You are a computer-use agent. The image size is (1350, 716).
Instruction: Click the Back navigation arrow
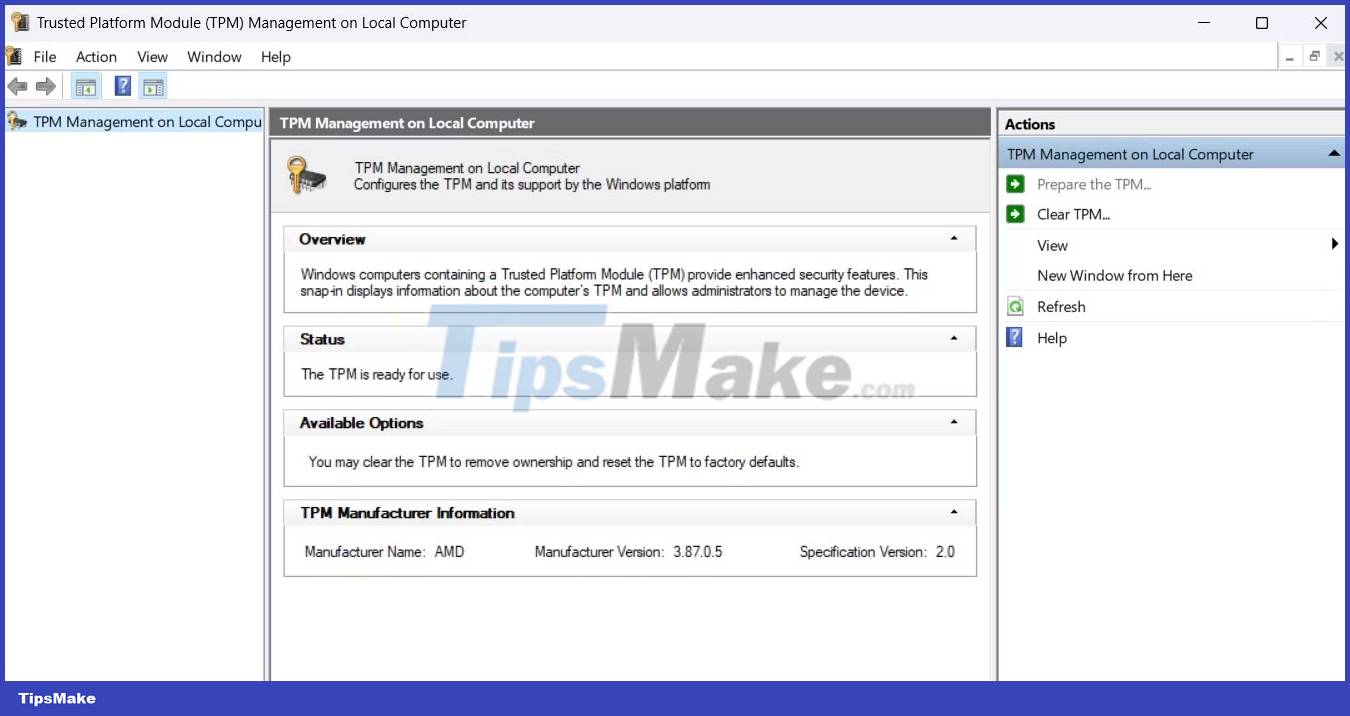tap(17, 86)
